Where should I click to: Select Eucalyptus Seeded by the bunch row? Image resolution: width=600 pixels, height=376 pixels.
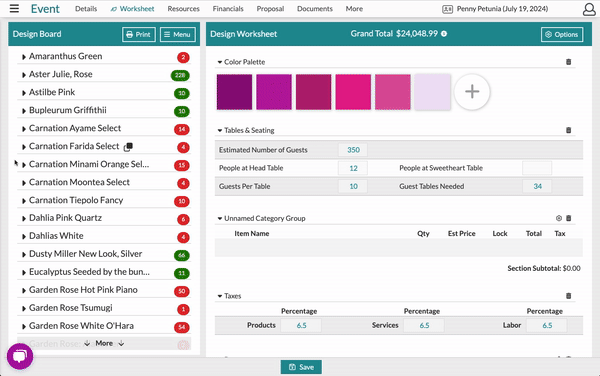click(104, 272)
